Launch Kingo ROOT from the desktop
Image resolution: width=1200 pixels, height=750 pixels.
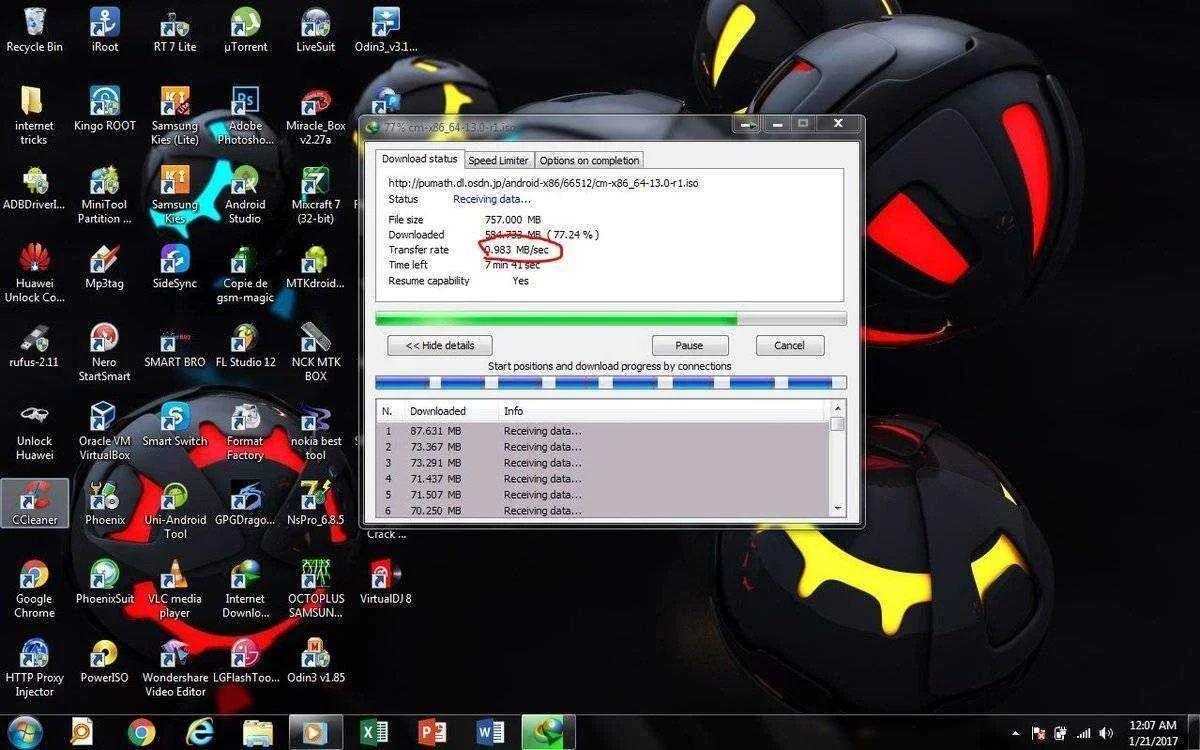[104, 108]
